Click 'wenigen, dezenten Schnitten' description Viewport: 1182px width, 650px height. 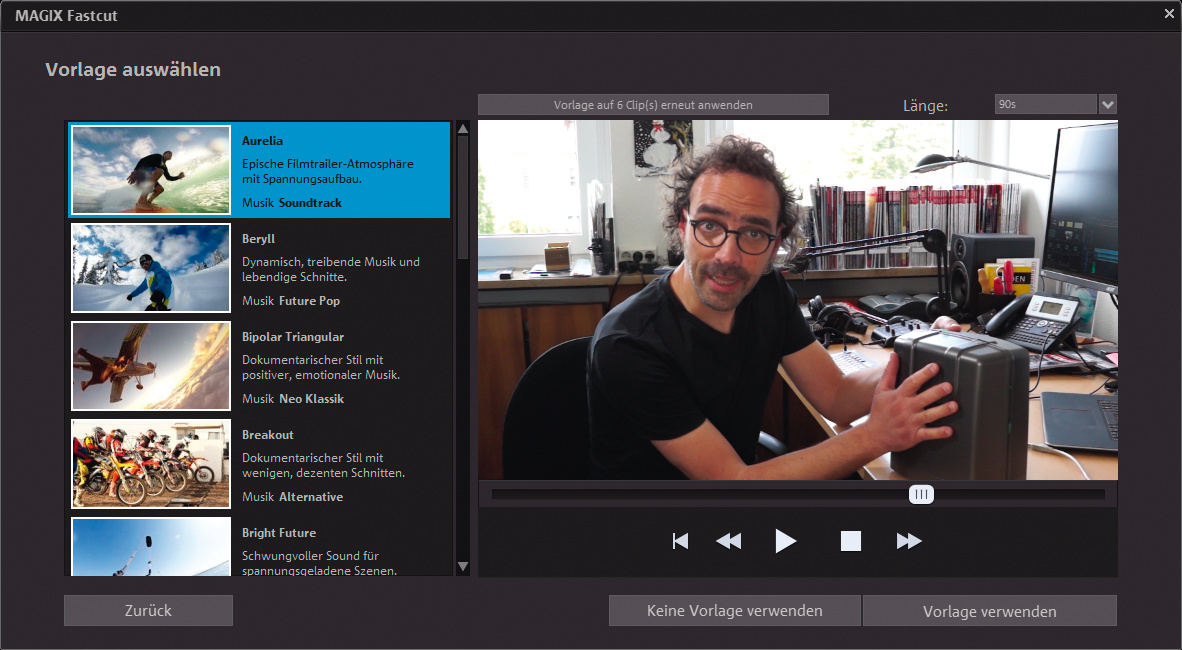point(323,473)
